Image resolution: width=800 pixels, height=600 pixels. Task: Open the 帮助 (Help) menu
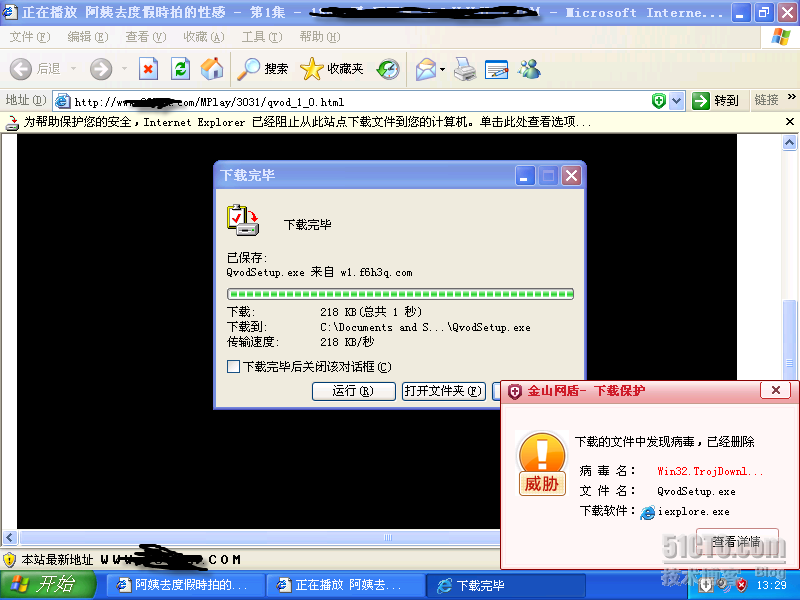[320, 37]
